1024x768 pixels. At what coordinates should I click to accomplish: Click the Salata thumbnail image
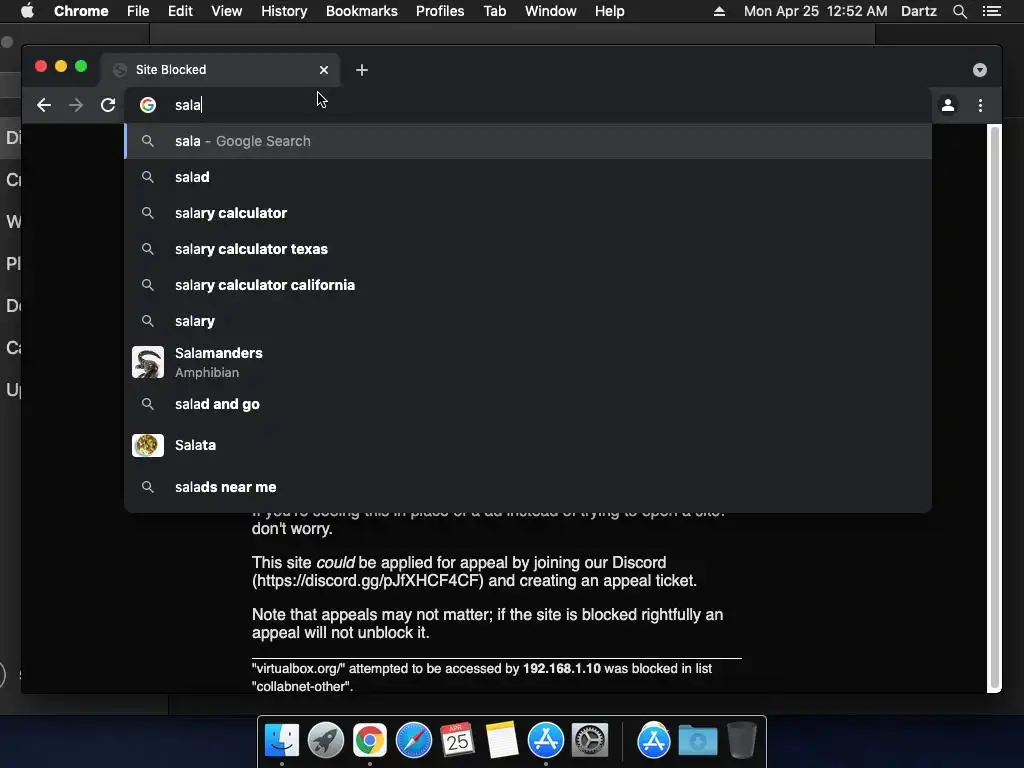148,445
